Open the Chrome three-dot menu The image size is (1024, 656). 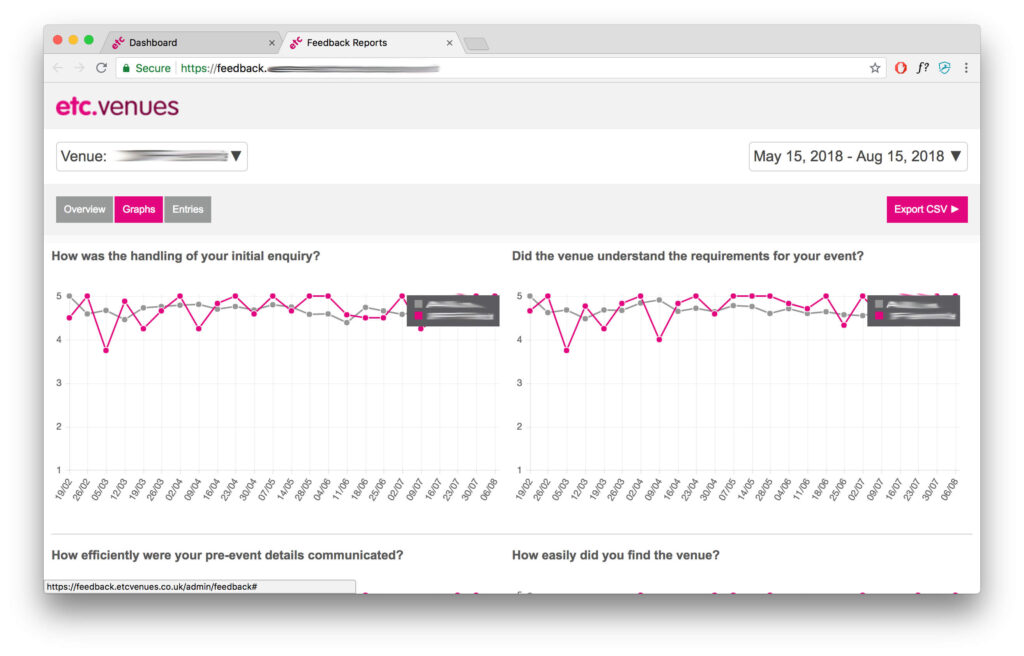[966, 68]
